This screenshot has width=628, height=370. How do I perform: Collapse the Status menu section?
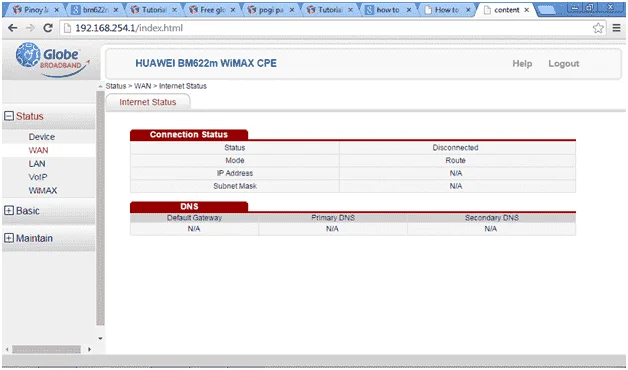click(9, 116)
